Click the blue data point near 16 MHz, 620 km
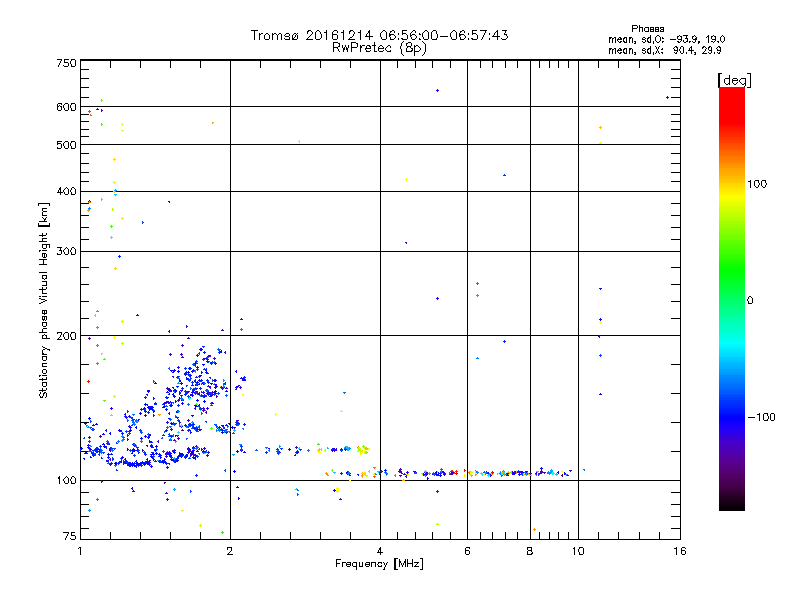 coord(667,97)
